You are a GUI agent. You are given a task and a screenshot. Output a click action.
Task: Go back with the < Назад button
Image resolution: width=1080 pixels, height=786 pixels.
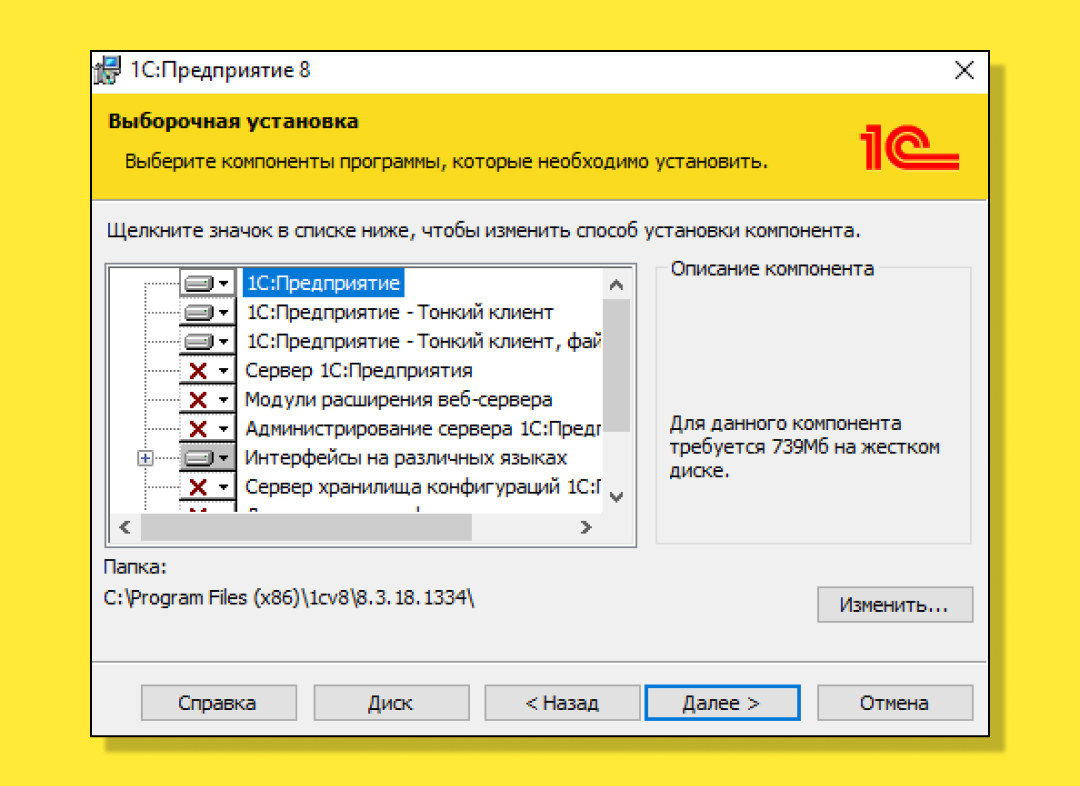coord(562,703)
